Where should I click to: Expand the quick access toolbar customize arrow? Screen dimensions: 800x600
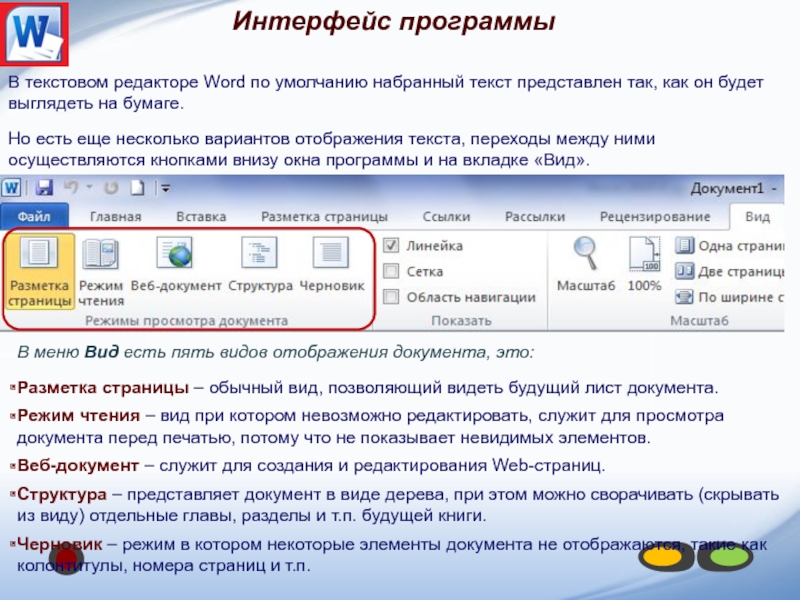(165, 188)
